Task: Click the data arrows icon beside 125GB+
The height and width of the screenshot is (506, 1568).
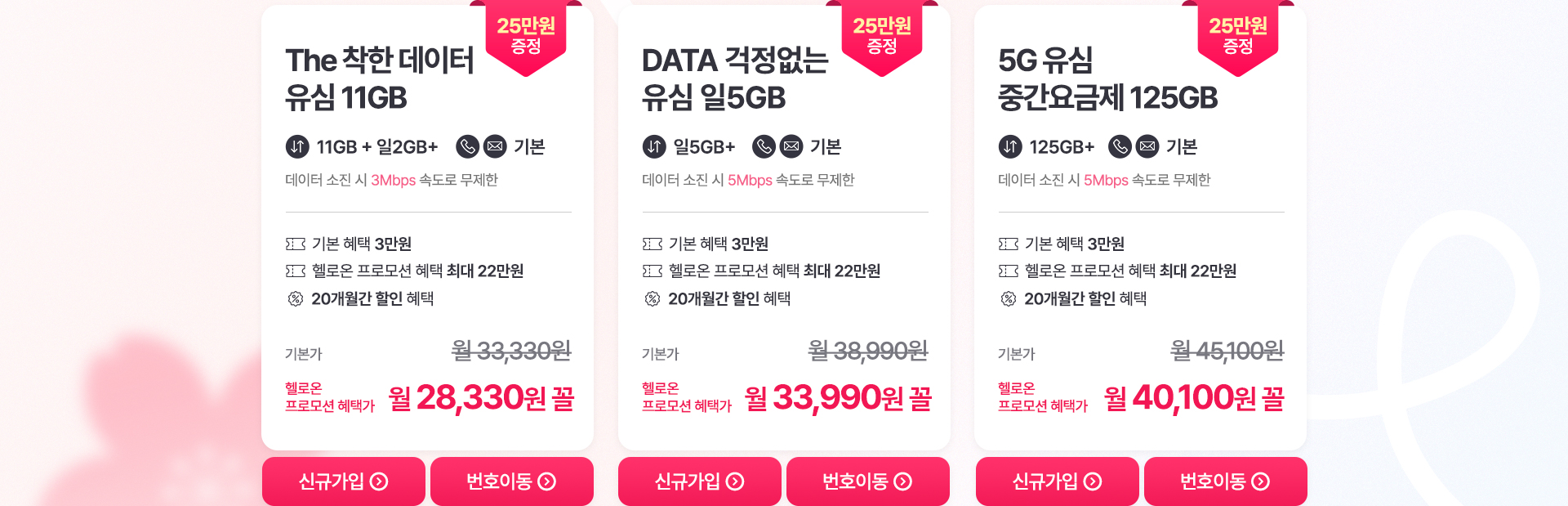Action: pos(1010,147)
